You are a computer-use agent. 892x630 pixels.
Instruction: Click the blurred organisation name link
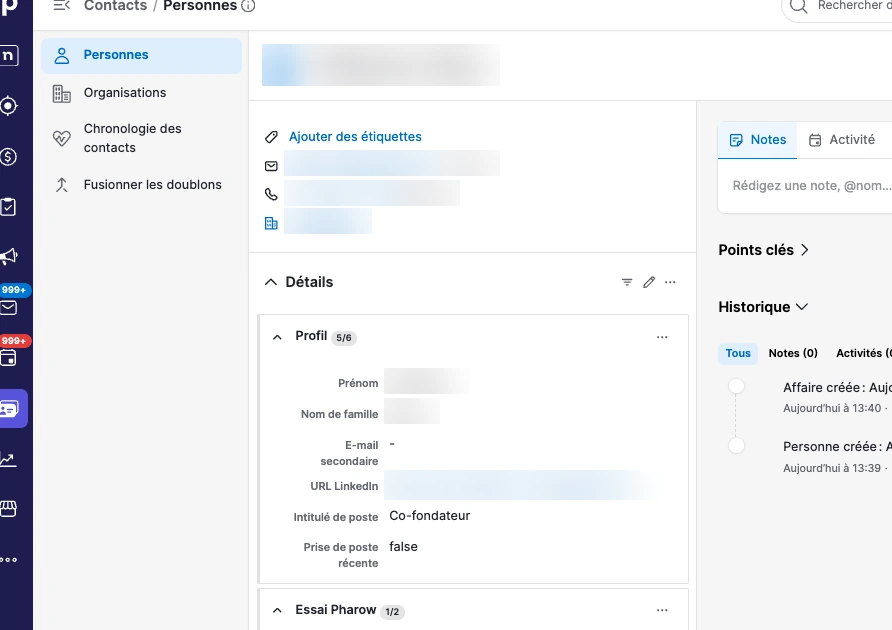[x=328, y=221]
